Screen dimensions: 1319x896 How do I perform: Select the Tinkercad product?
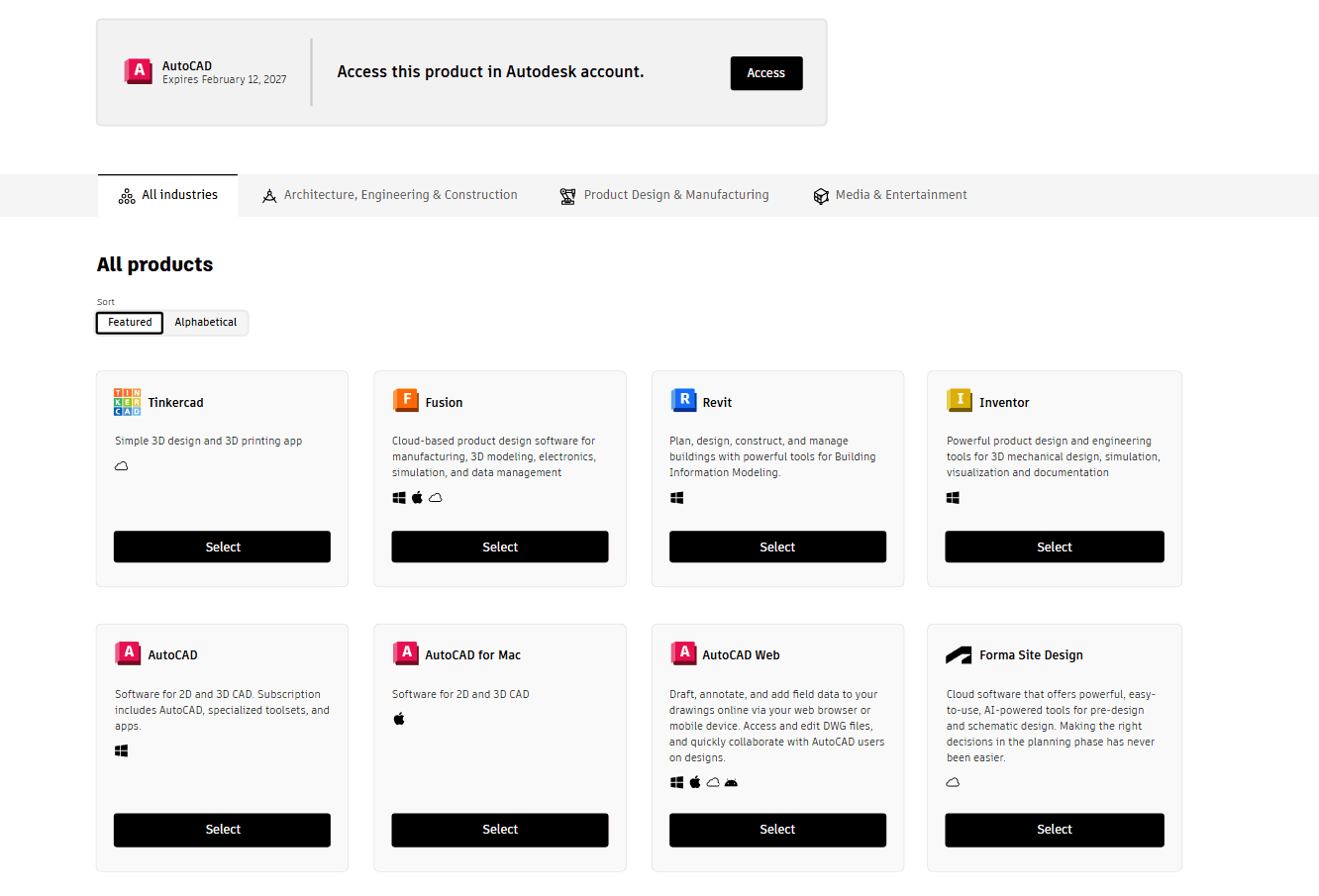pos(222,547)
